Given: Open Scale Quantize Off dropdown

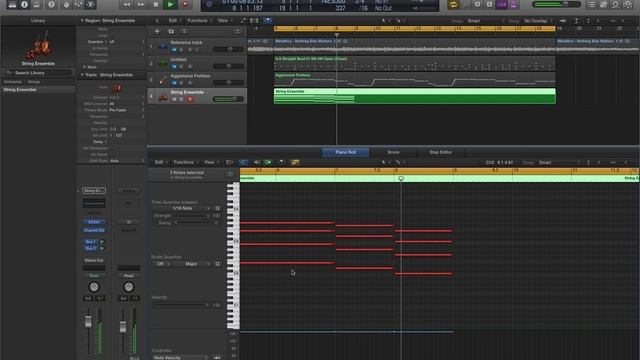Looking at the screenshot, I should point(162,264).
